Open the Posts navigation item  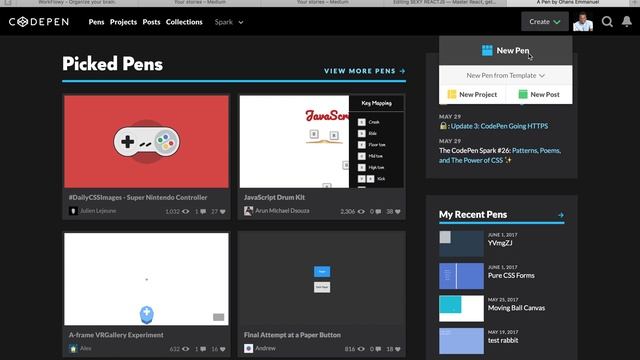tap(151, 22)
